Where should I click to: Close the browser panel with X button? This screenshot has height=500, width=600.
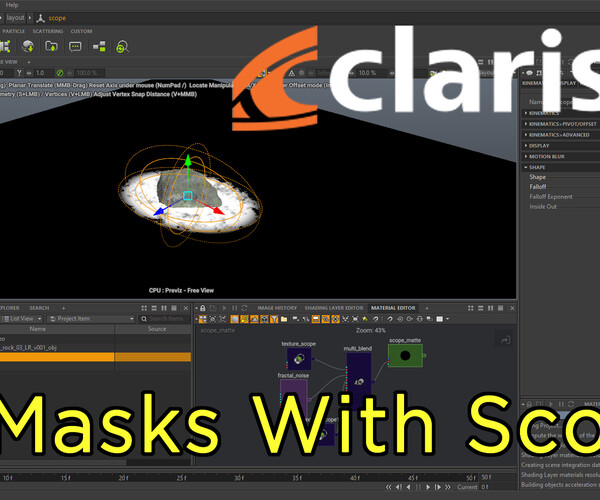point(186,308)
